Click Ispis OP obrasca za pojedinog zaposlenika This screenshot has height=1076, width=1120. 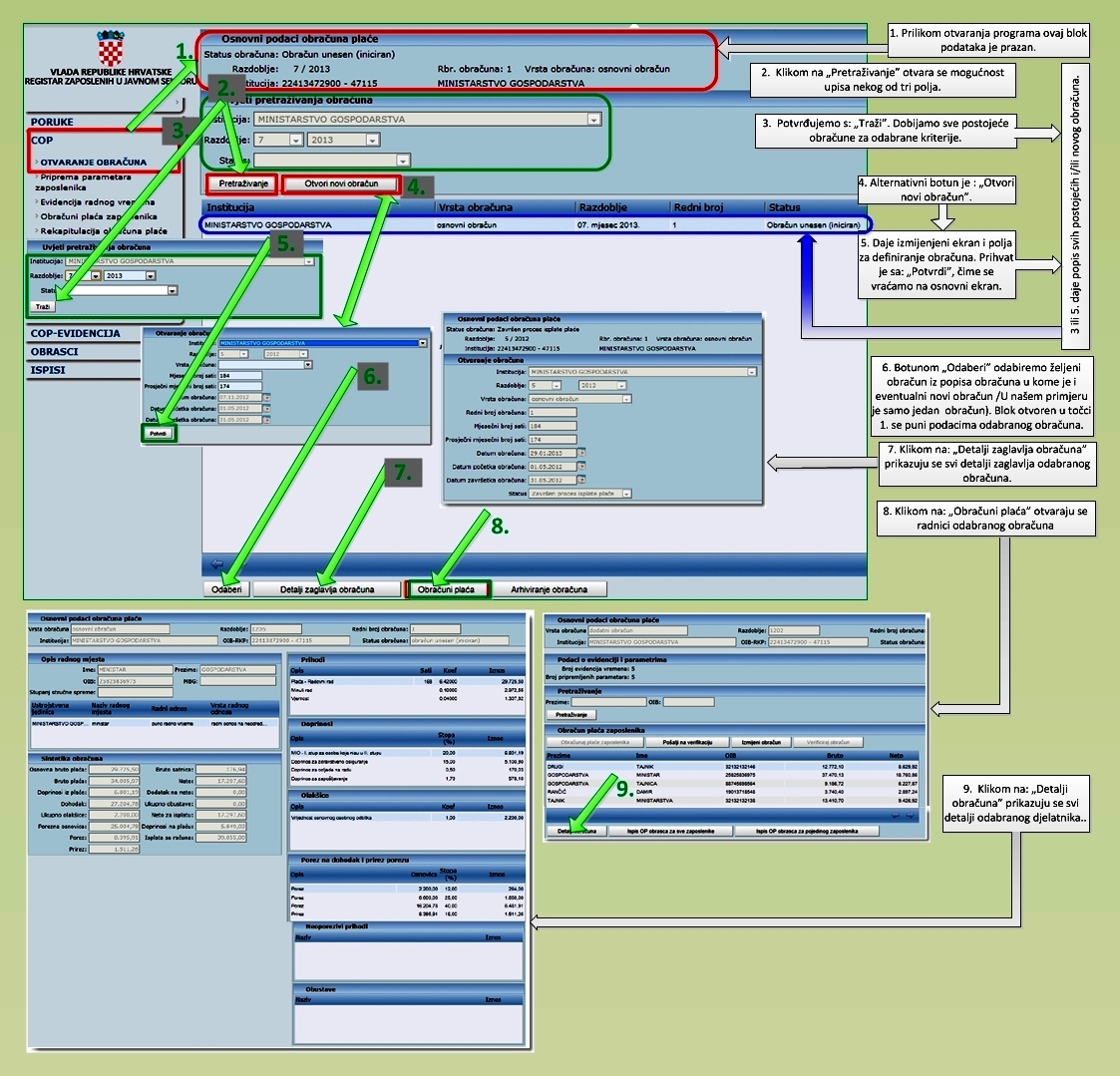[x=807, y=831]
